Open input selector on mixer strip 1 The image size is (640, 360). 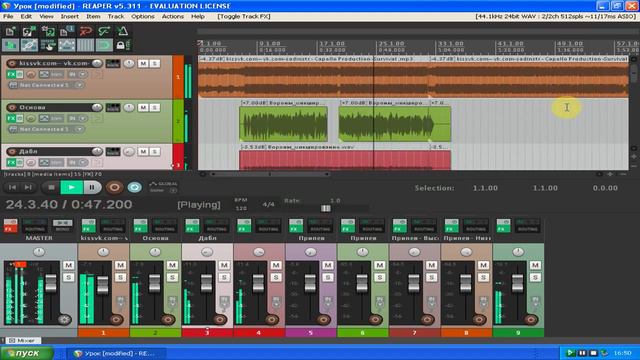pos(120,302)
